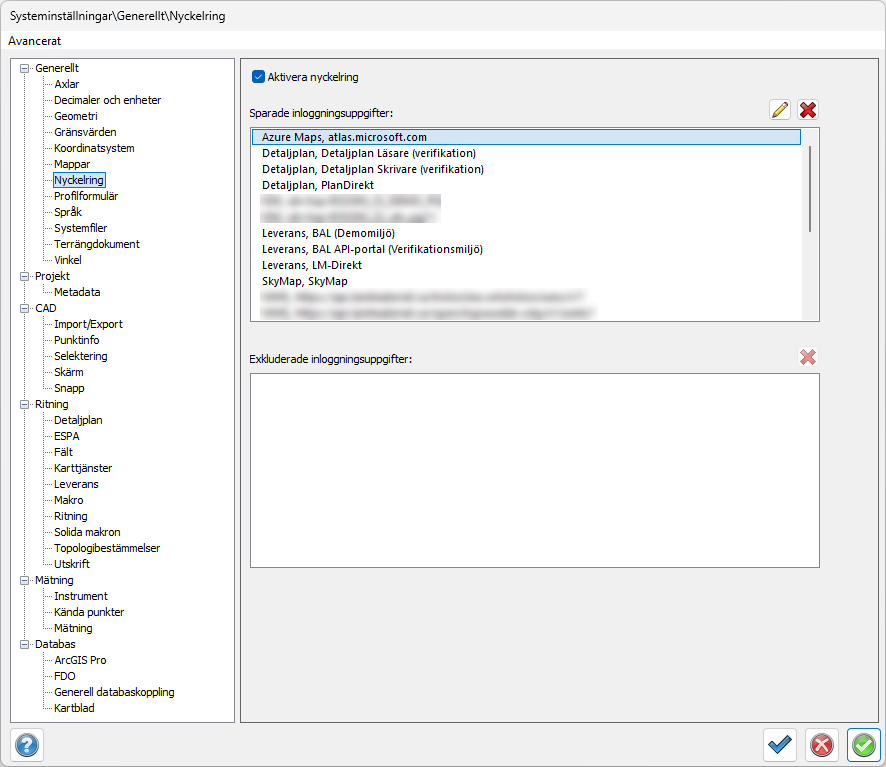Select Azure Maps, atlas.microsoft.com entry
Image resolution: width=886 pixels, height=767 pixels.
point(344,137)
